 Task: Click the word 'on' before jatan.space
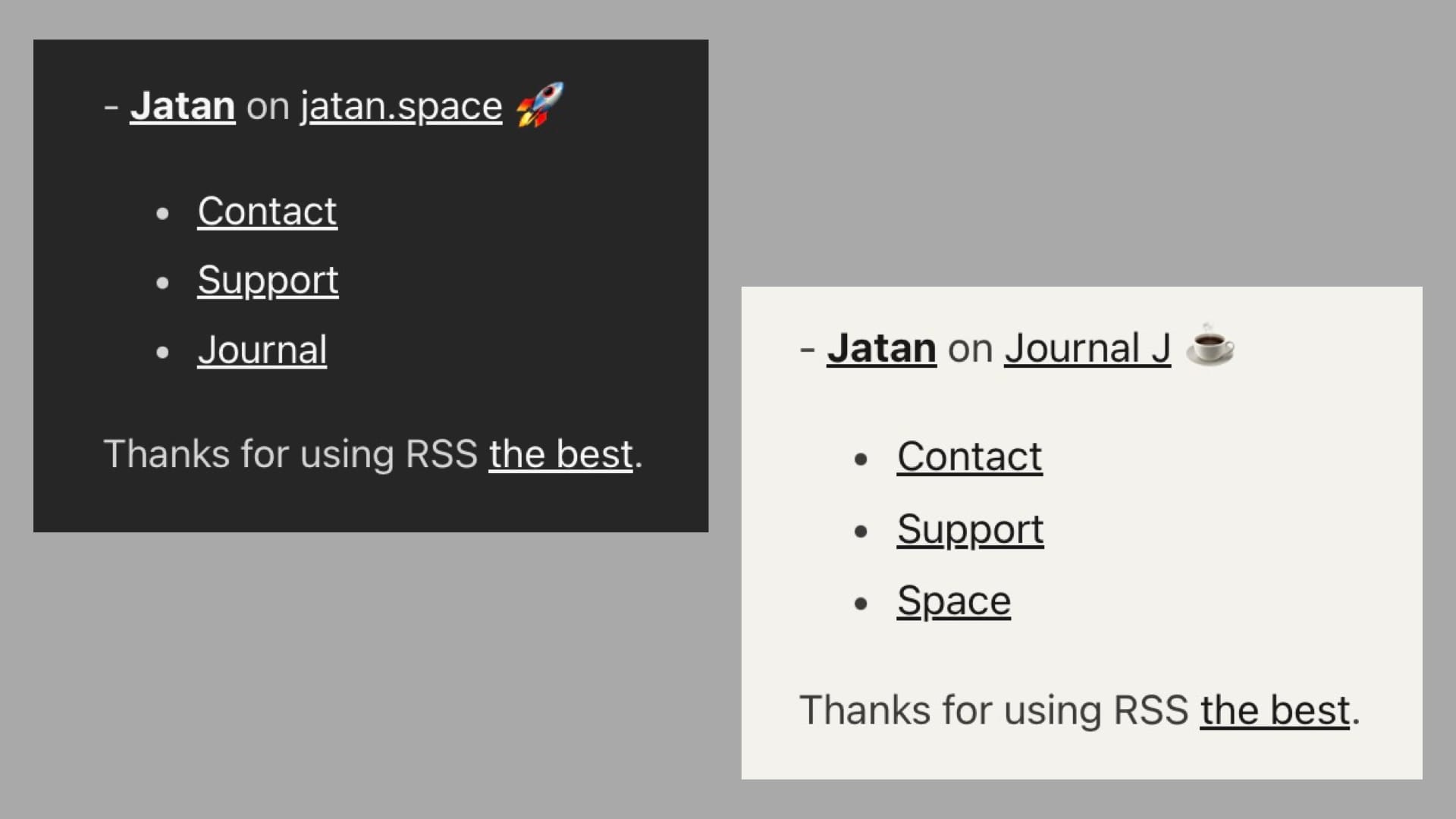pos(267,106)
